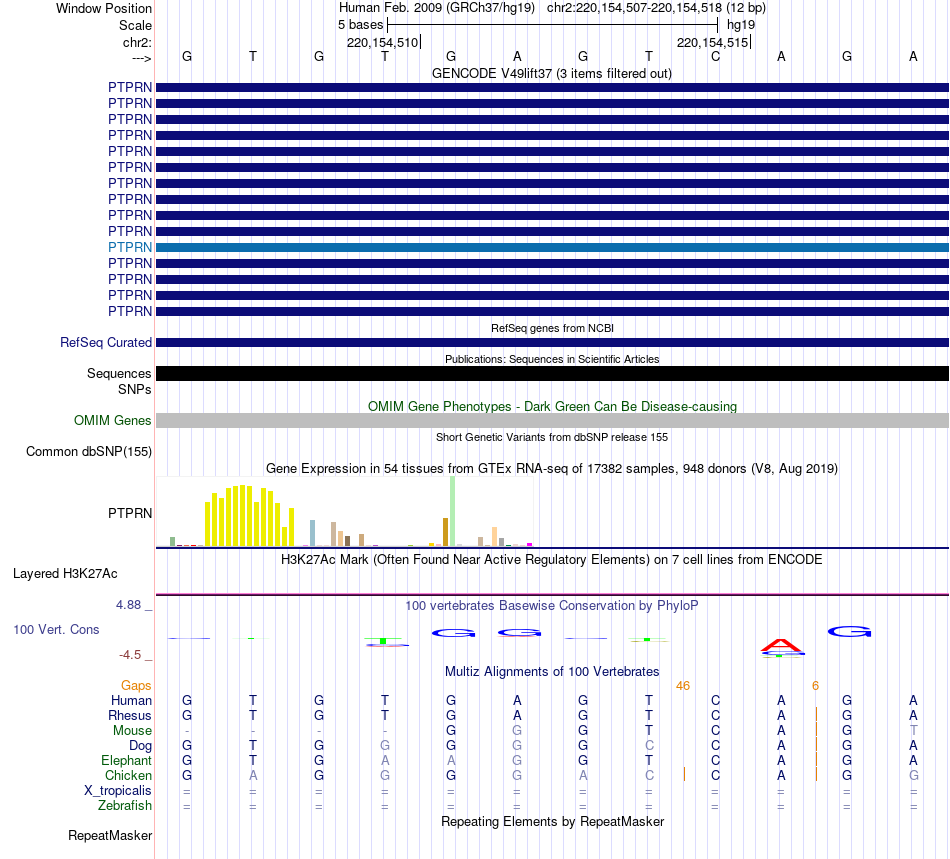This screenshot has width=950, height=859.
Task: Click the SNPs track label
Action: tap(135, 390)
